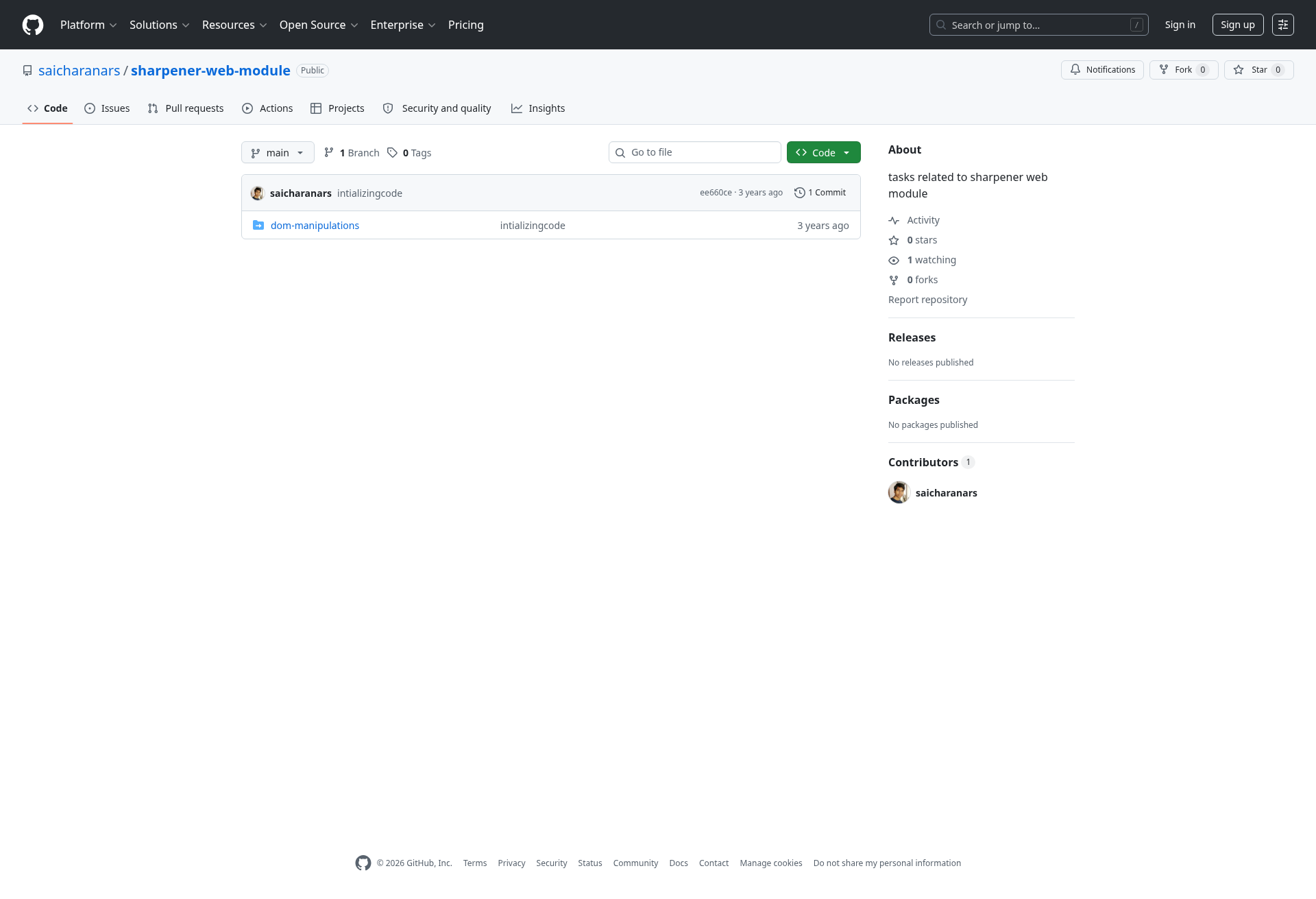The height and width of the screenshot is (899, 1316).
Task: Expand the Enterprise menu
Action: tap(403, 25)
